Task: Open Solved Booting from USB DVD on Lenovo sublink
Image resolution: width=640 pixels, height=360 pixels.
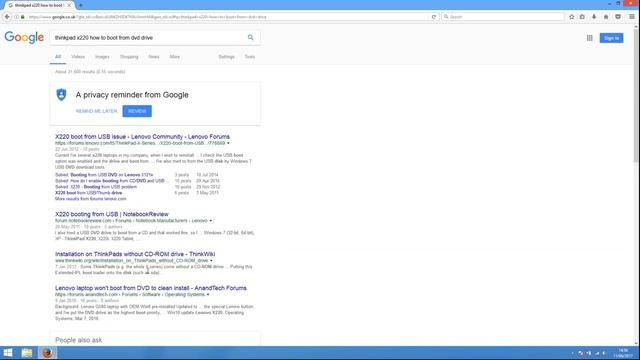Action: pos(104,175)
